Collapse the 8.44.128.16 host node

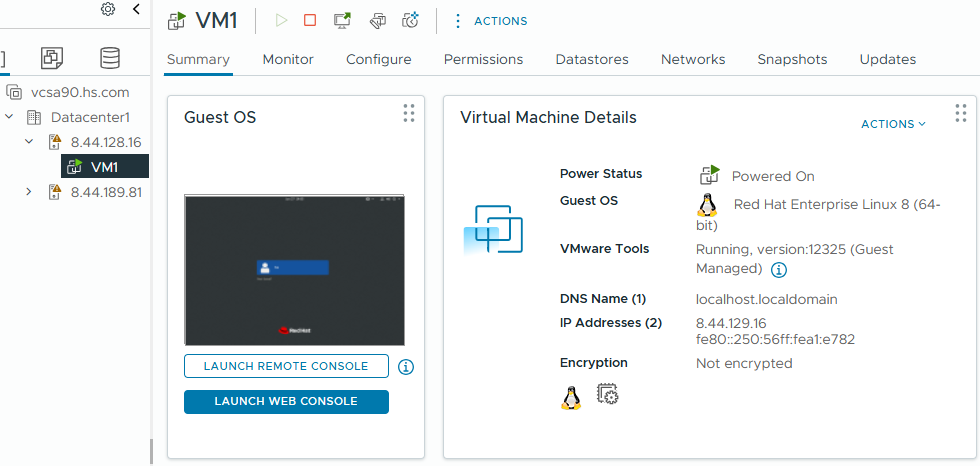click(x=29, y=142)
